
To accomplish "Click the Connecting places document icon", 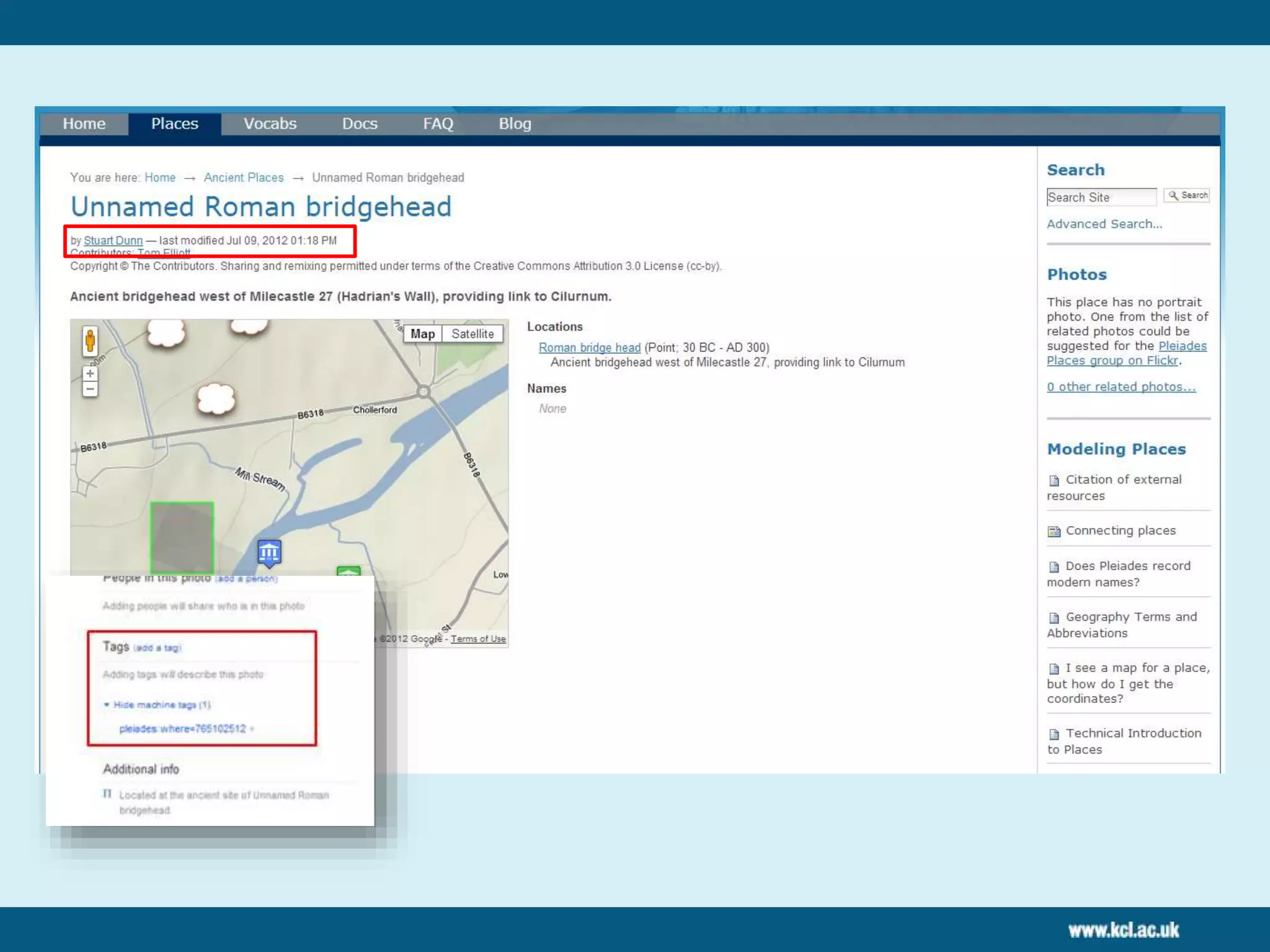I will 1054,531.
